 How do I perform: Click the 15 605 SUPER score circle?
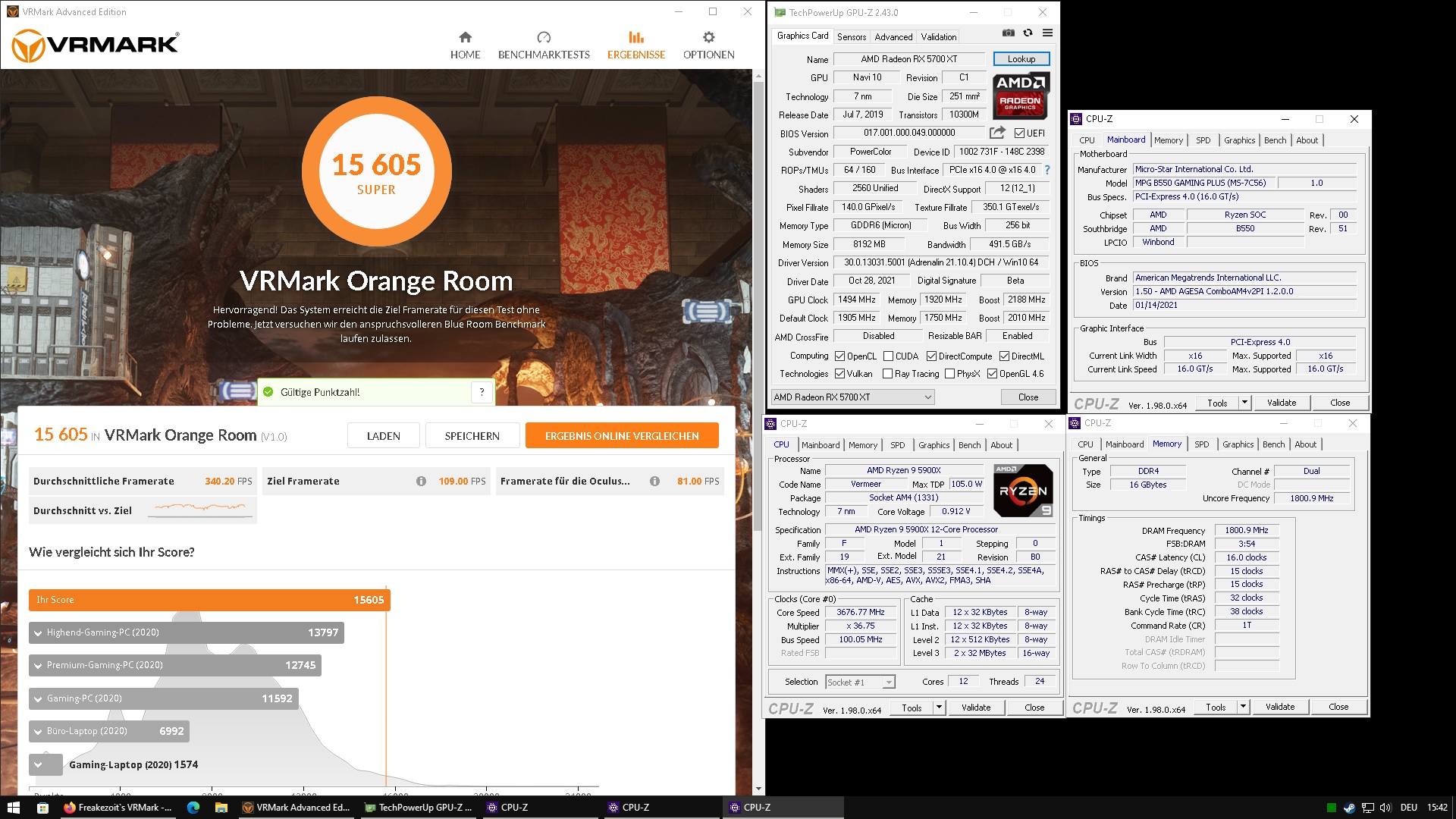(376, 172)
